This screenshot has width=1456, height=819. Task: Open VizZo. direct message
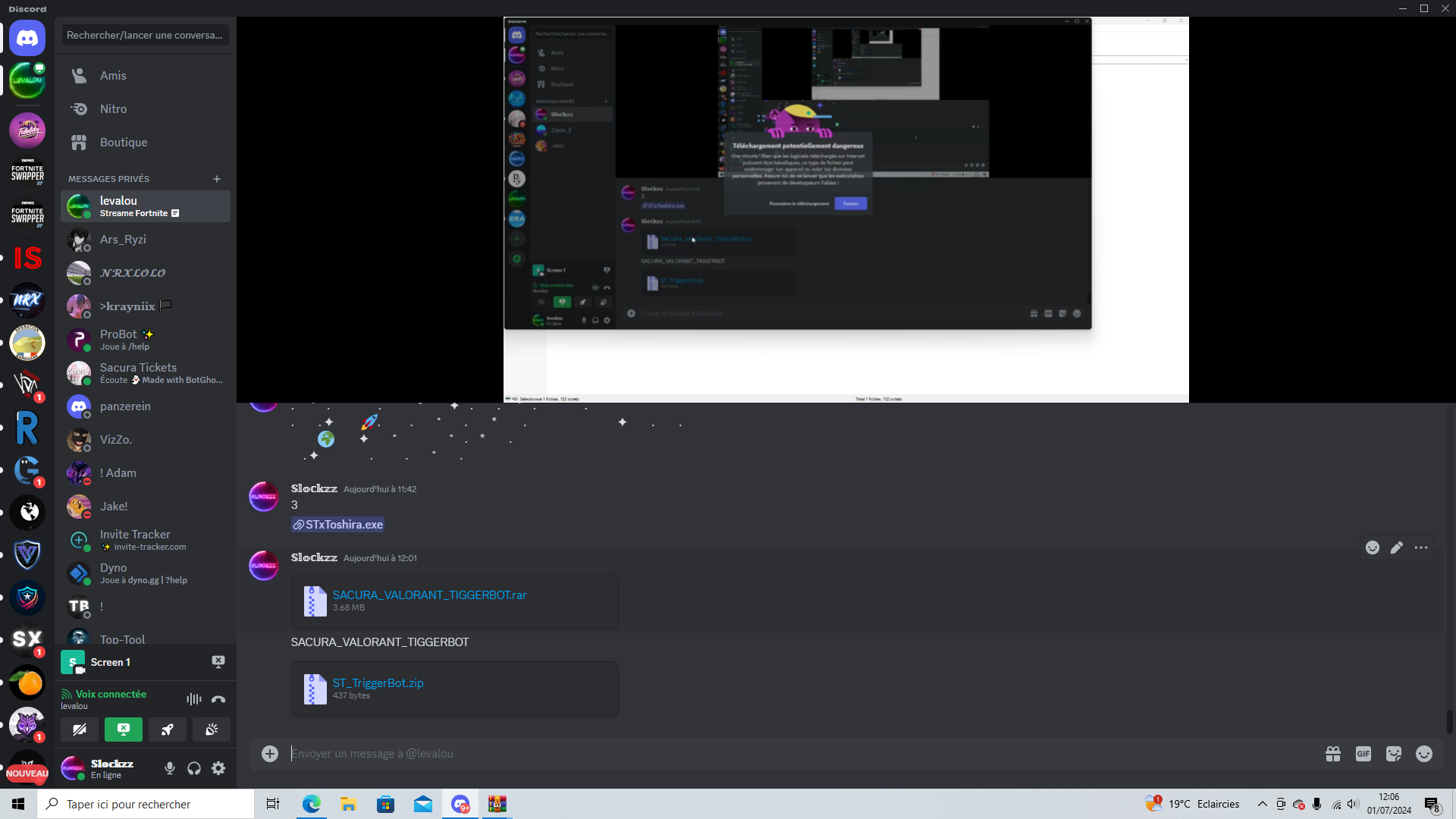click(x=146, y=440)
